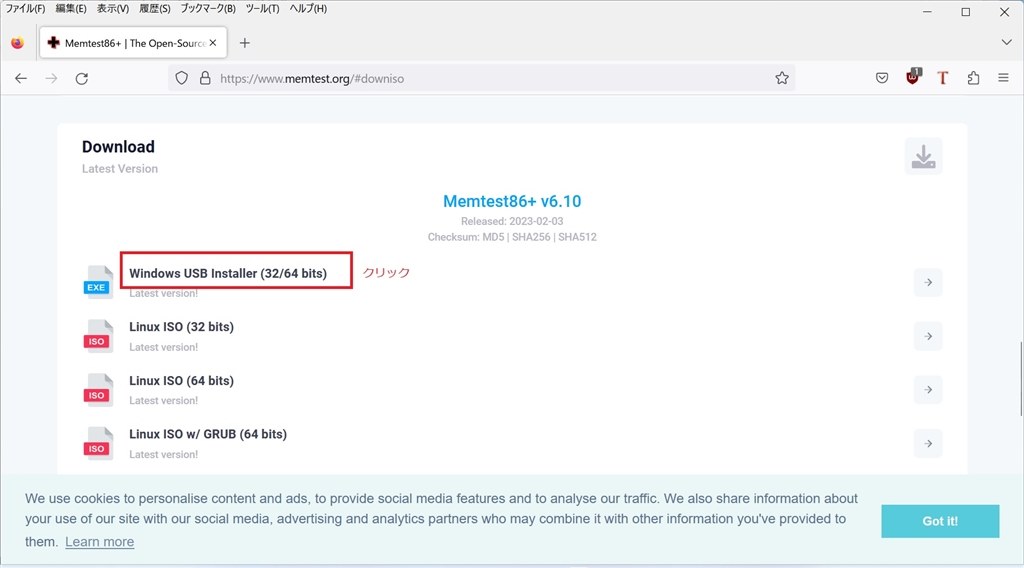Open the Pocket save icon
The width and height of the screenshot is (1024, 568).
[882, 78]
